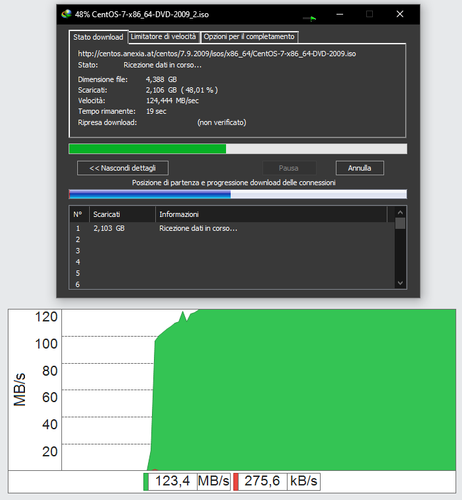Click the kB/s unit label in graph footer
Image resolution: width=462 pixels, height=500 pixels.
tap(304, 481)
